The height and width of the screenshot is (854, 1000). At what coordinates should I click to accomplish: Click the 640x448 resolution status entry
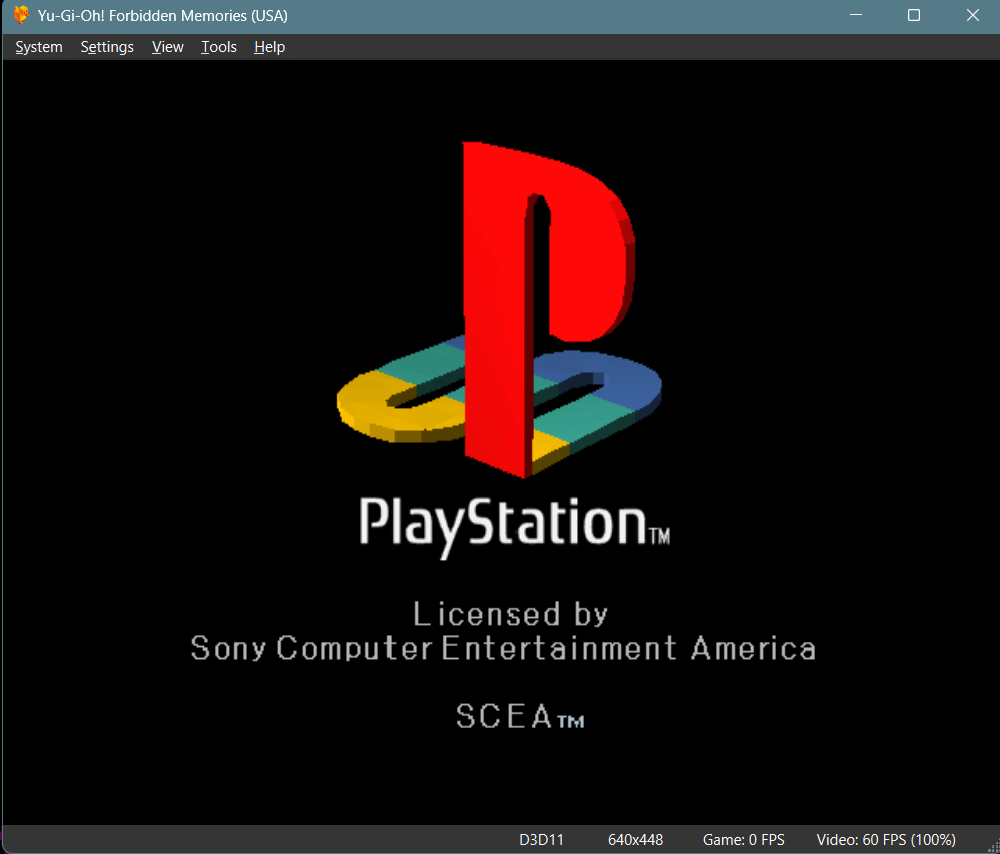click(x=635, y=839)
